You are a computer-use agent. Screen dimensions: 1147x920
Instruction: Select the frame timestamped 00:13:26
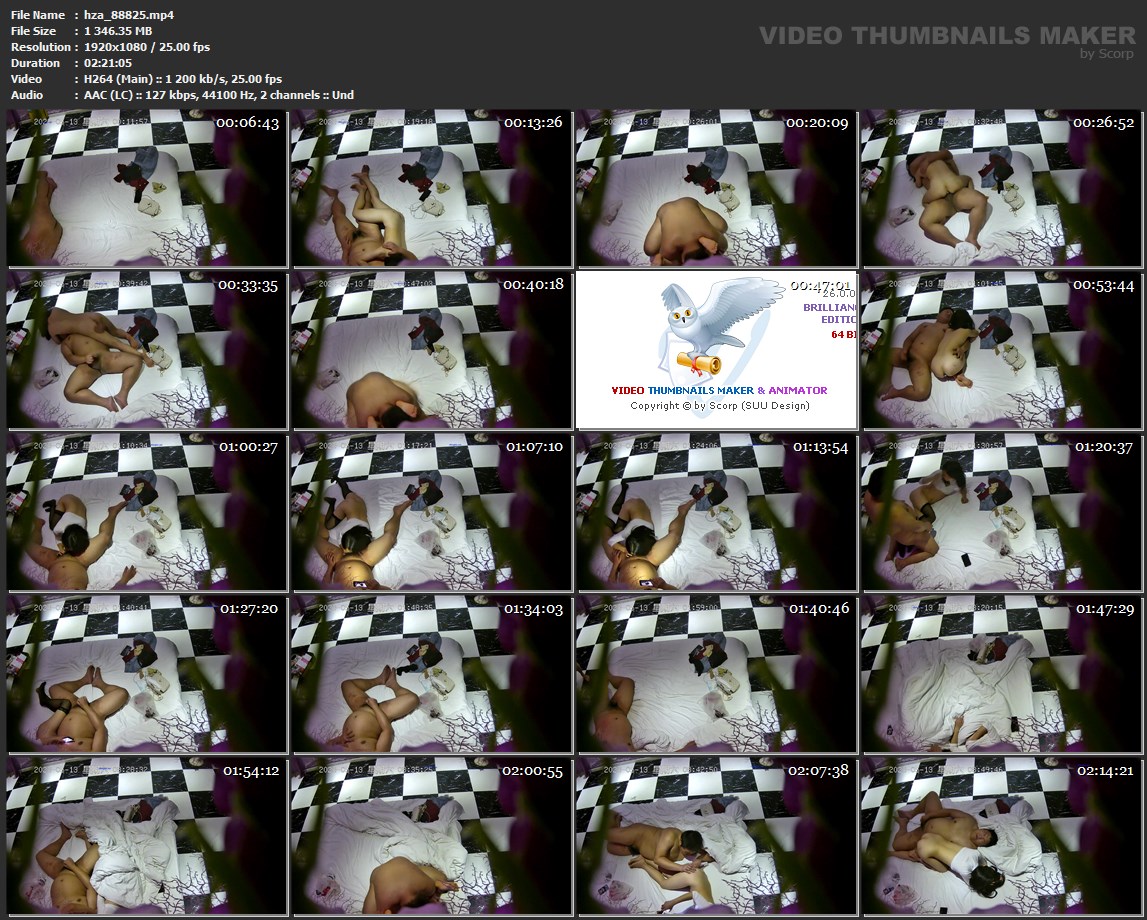pos(432,188)
